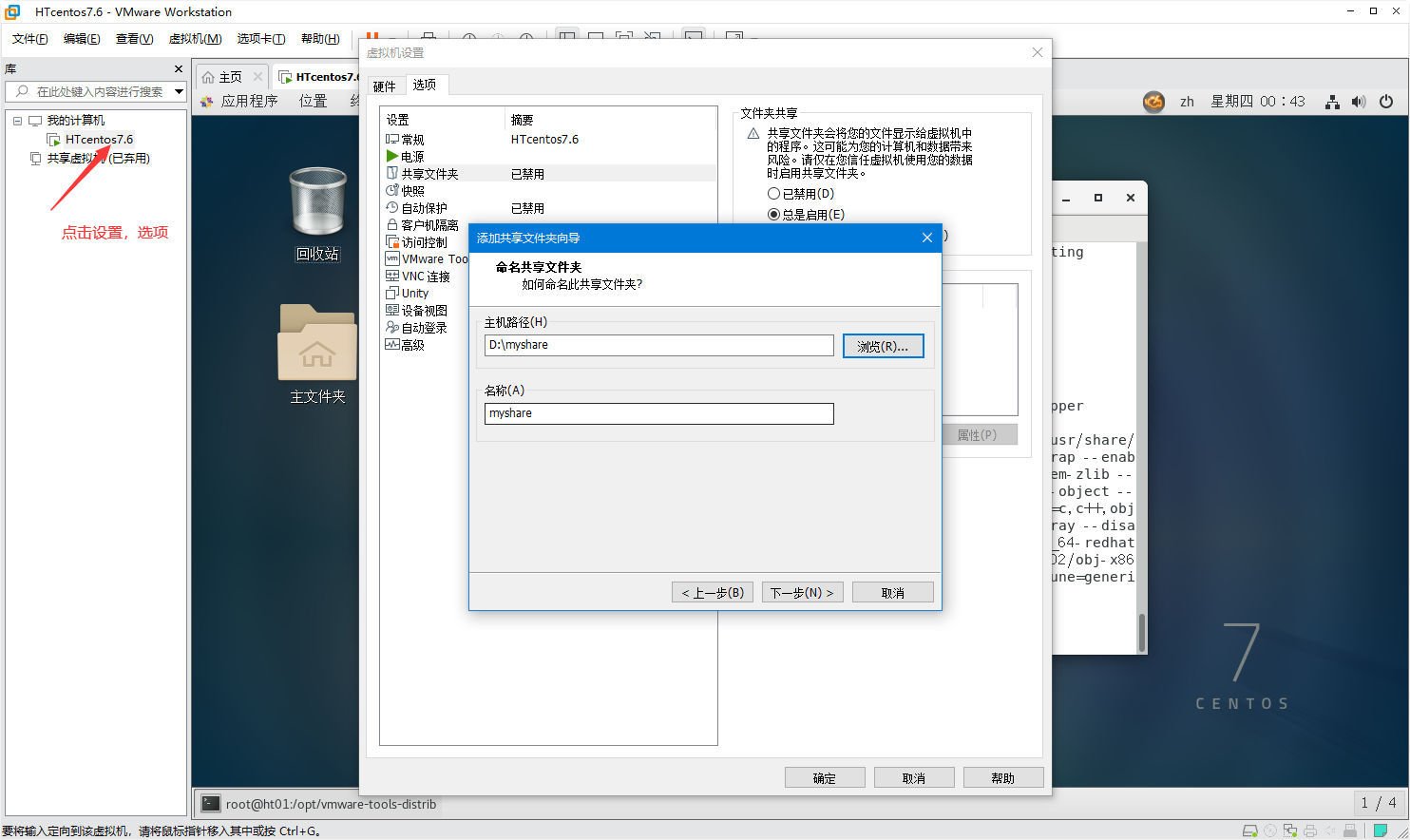
Task: Click the CentOS power icon in top bar
Action: pyautogui.click(x=1386, y=102)
